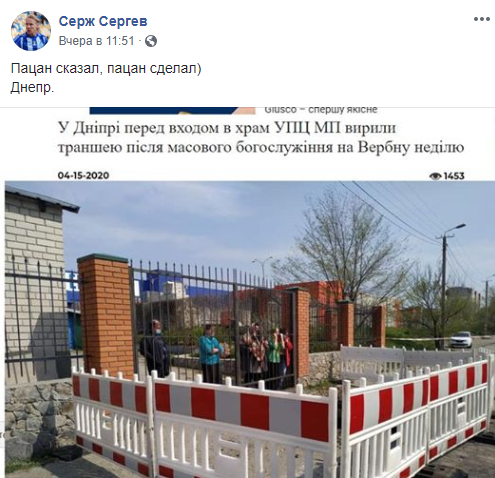Image resolution: width=495 pixels, height=478 pixels.
Task: Click the large orange brick pillar
Action: coord(105,315)
